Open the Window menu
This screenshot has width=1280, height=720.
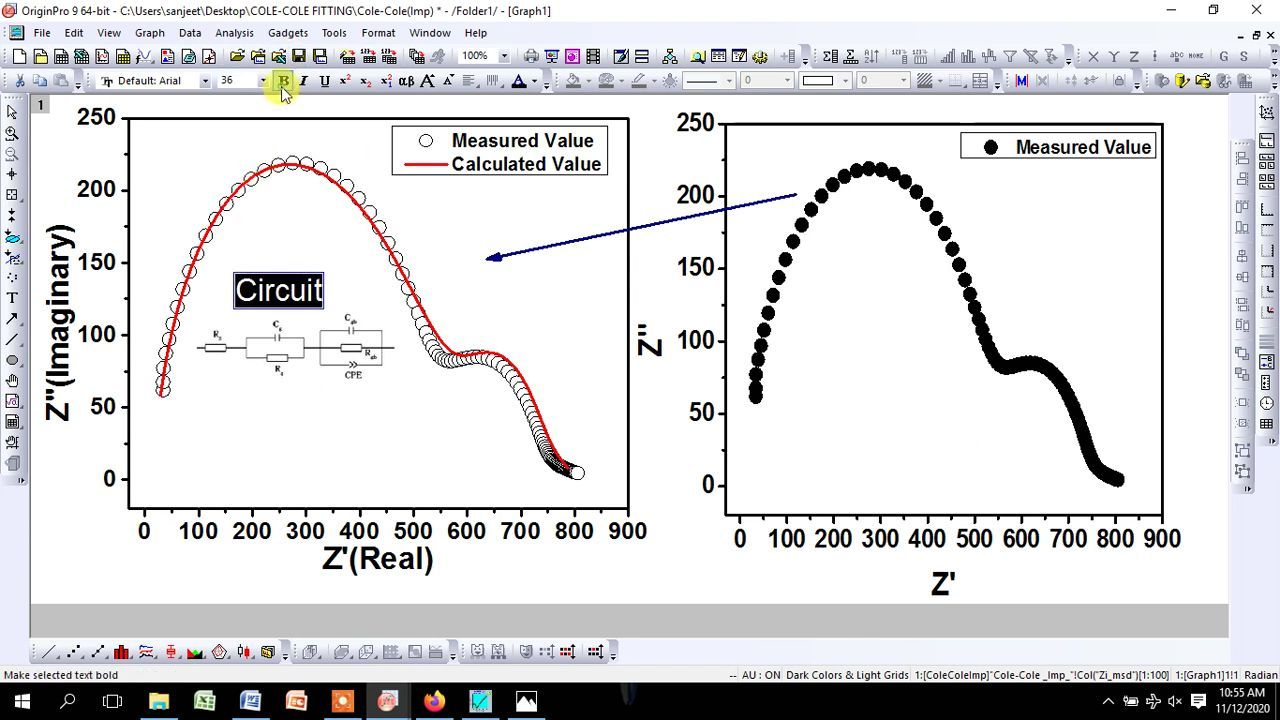(x=430, y=33)
